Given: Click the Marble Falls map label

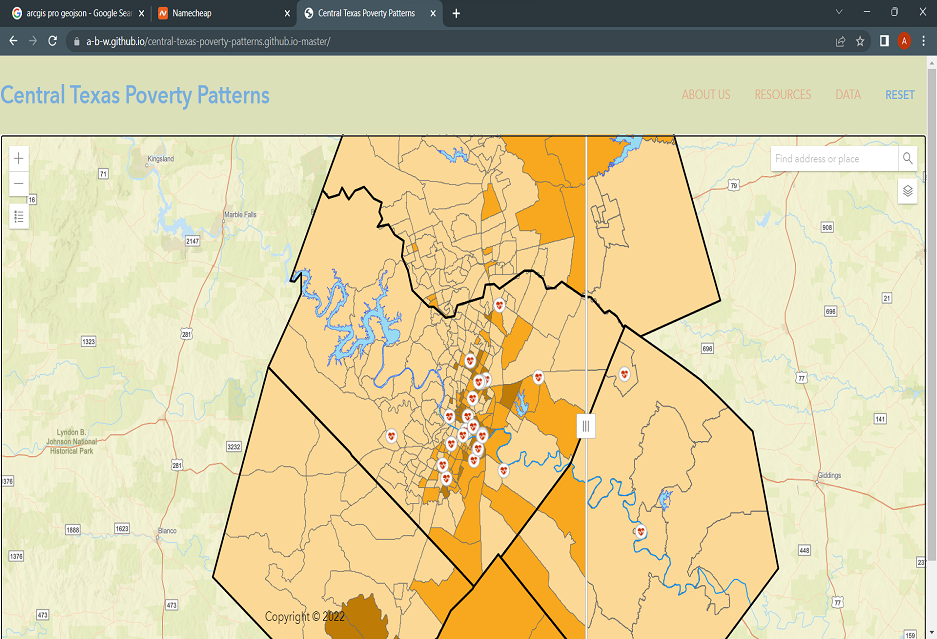Looking at the screenshot, I should [240, 215].
